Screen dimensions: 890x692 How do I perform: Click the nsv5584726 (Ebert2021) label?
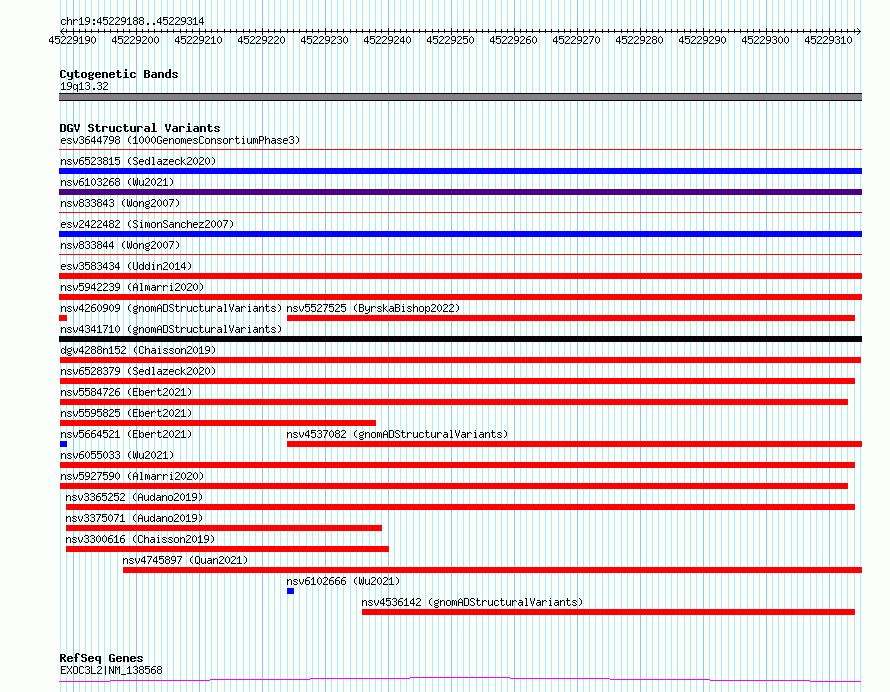pos(126,392)
